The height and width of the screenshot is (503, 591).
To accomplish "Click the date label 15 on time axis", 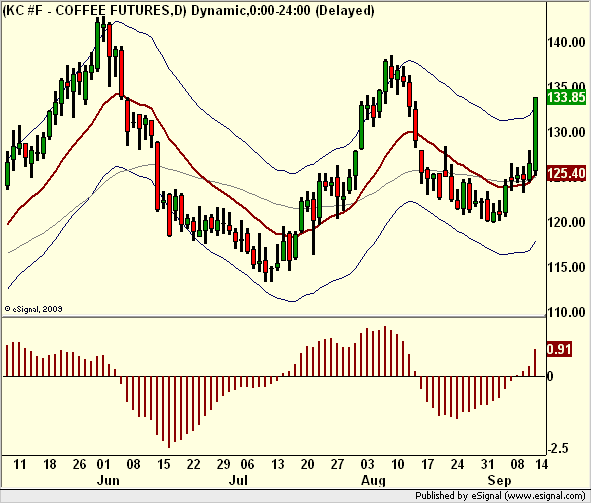I will click(164, 464).
